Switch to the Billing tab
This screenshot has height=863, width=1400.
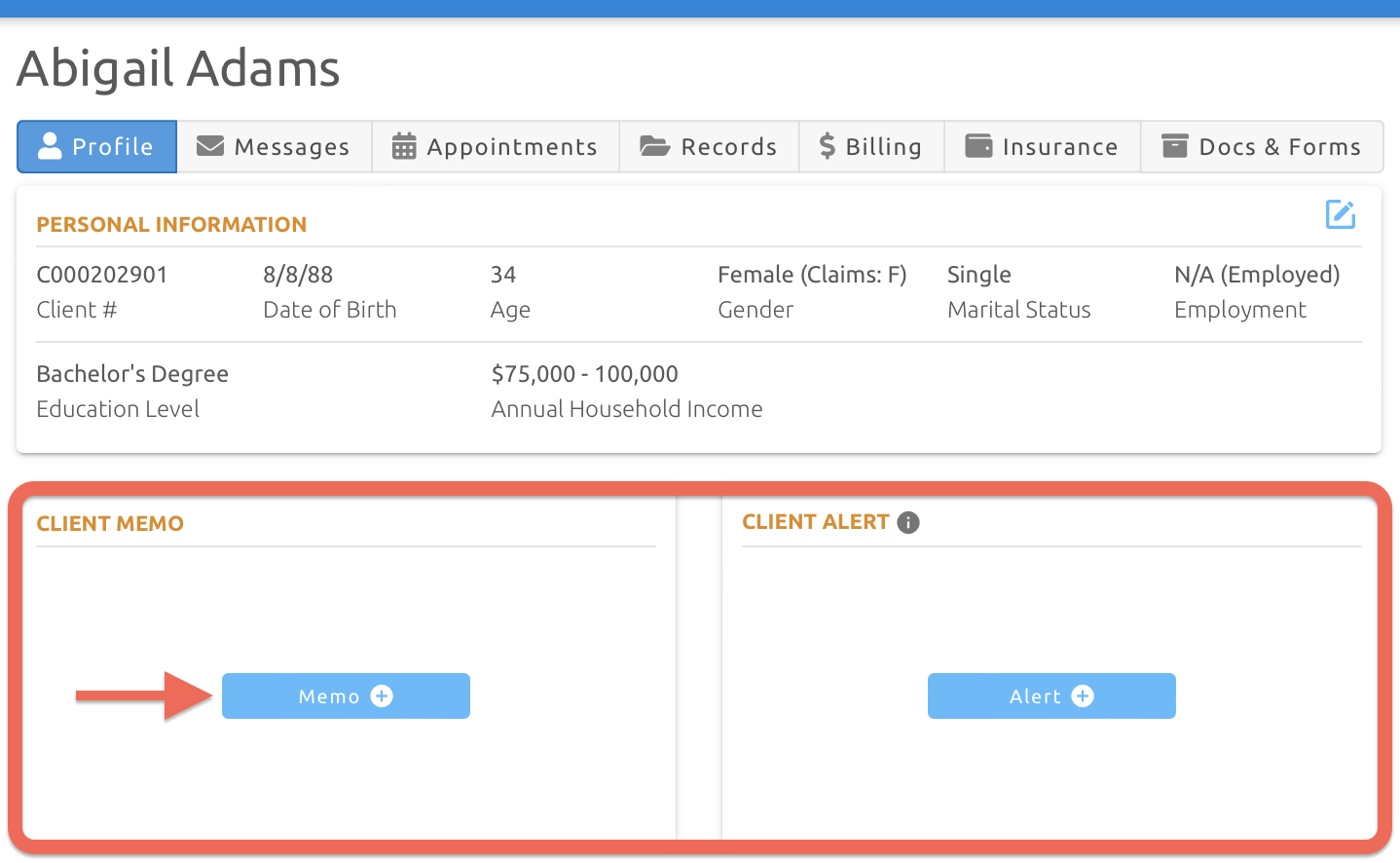click(x=871, y=146)
